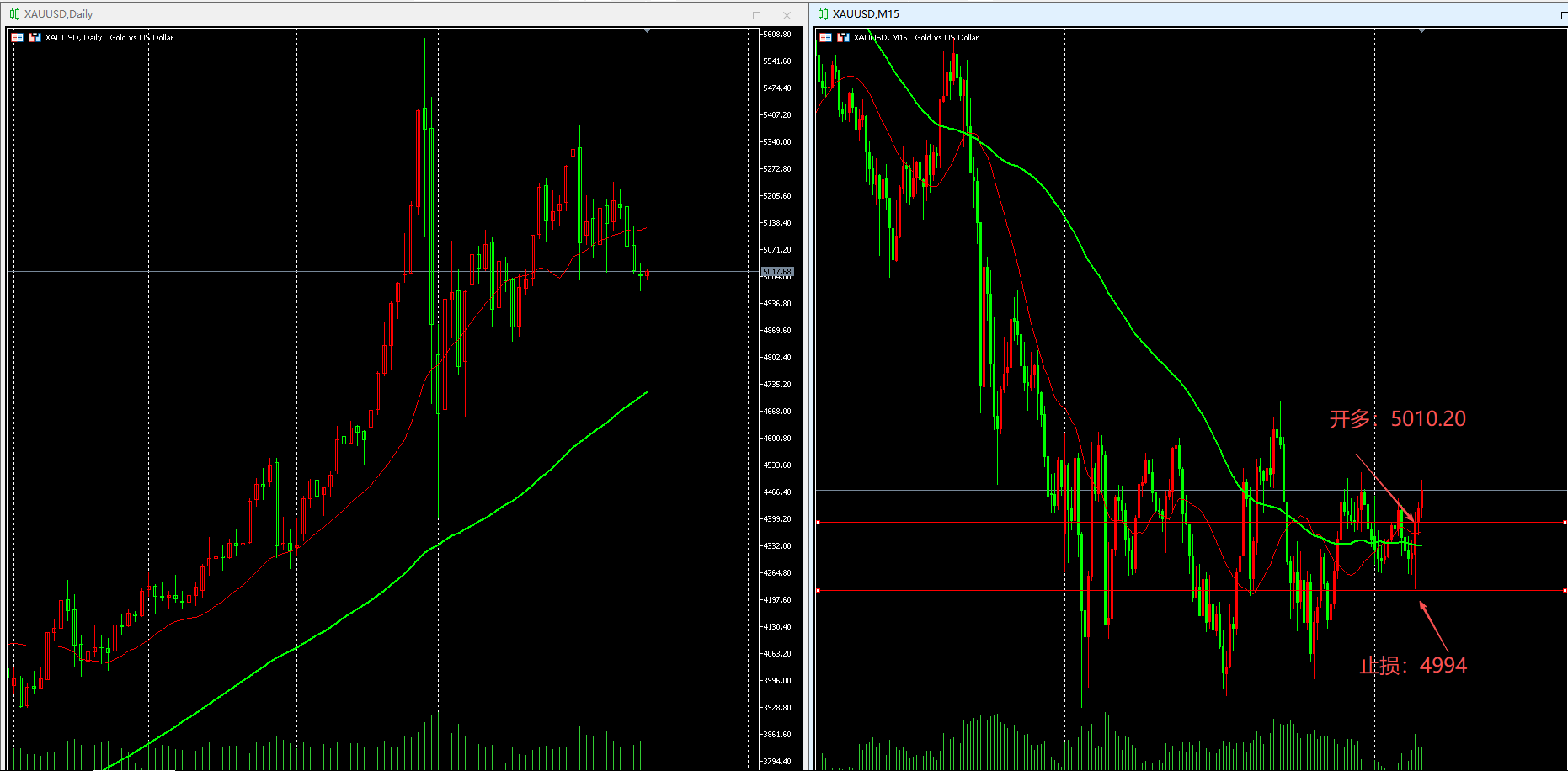Click 4466.40 on Daily price scale
Viewport: 1568px width, 771px height.
[776, 492]
